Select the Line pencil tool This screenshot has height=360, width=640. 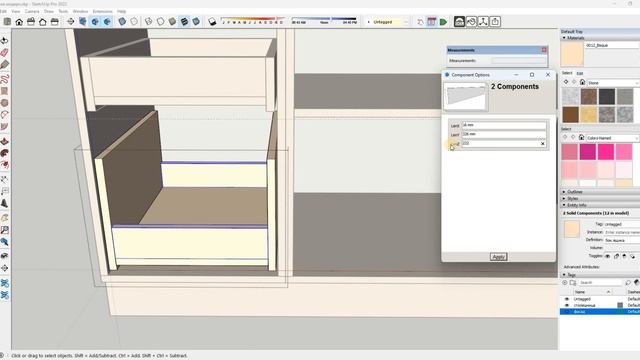click(x=4, y=64)
